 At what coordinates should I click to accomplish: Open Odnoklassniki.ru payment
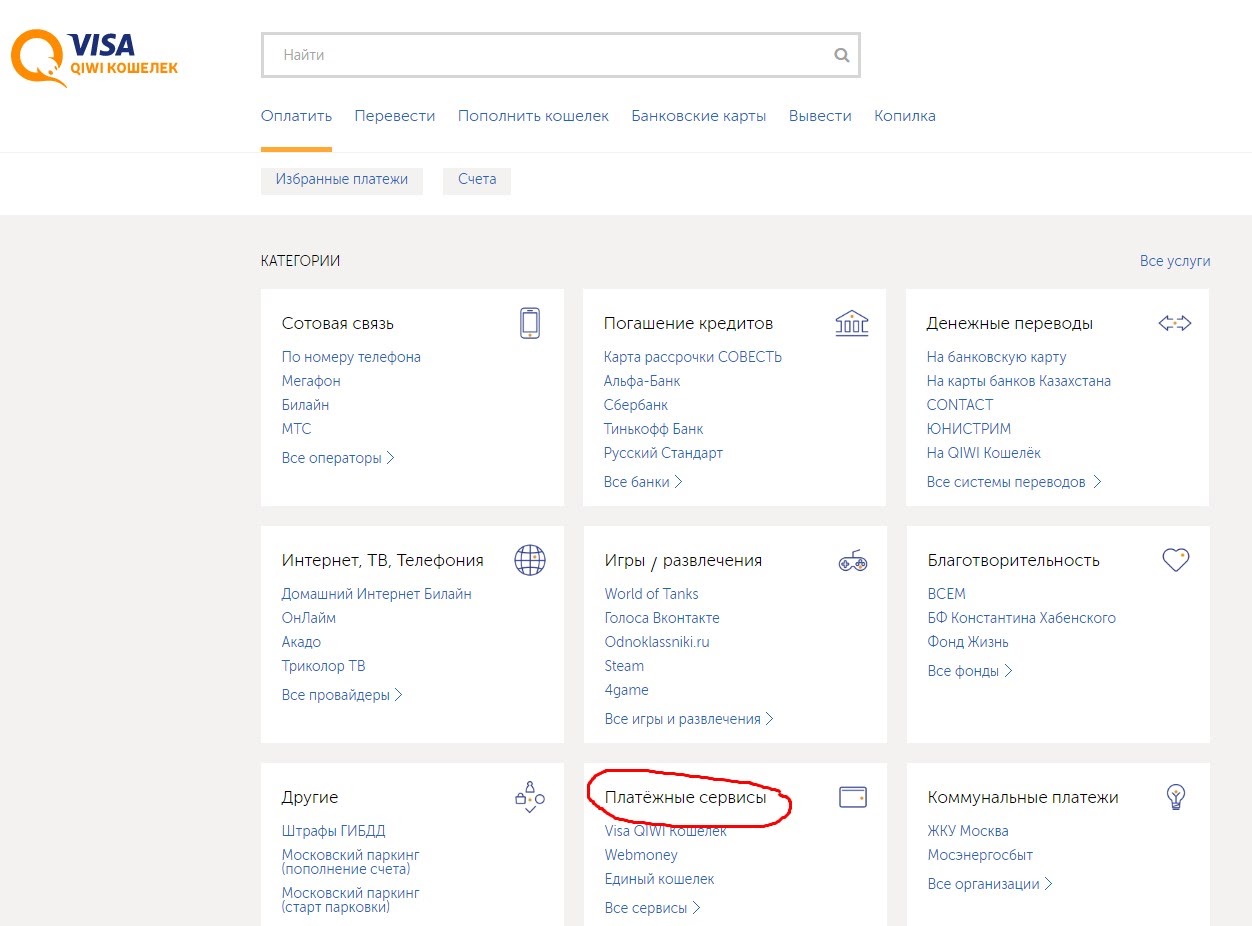pos(657,642)
